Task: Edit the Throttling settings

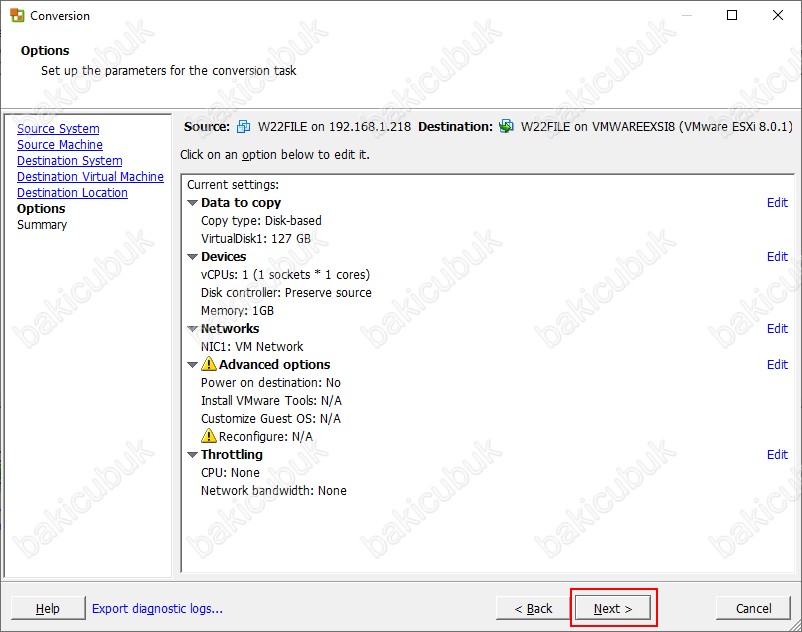Action: (777, 454)
